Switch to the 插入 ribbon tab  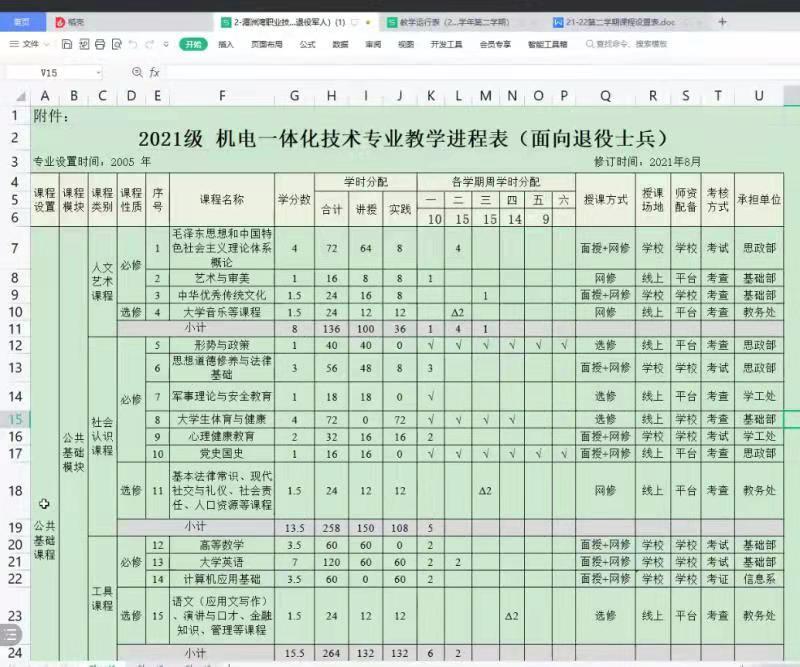(x=226, y=44)
